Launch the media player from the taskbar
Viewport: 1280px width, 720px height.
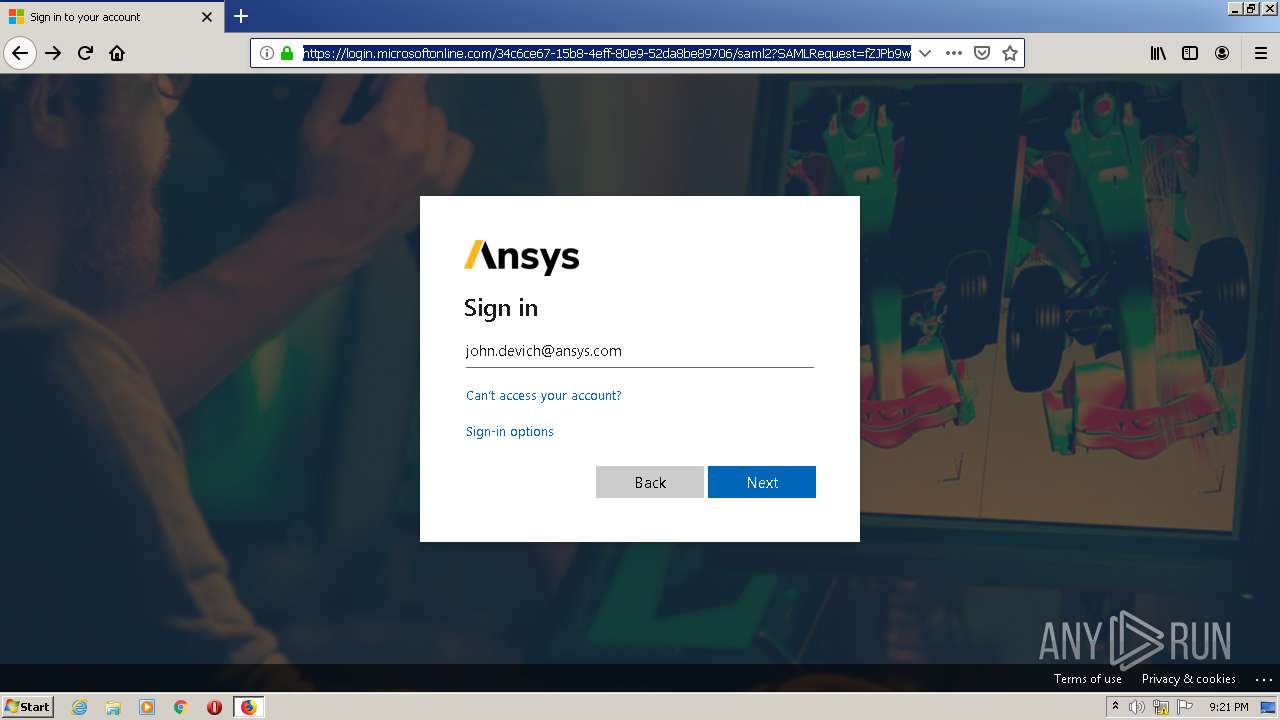147,707
